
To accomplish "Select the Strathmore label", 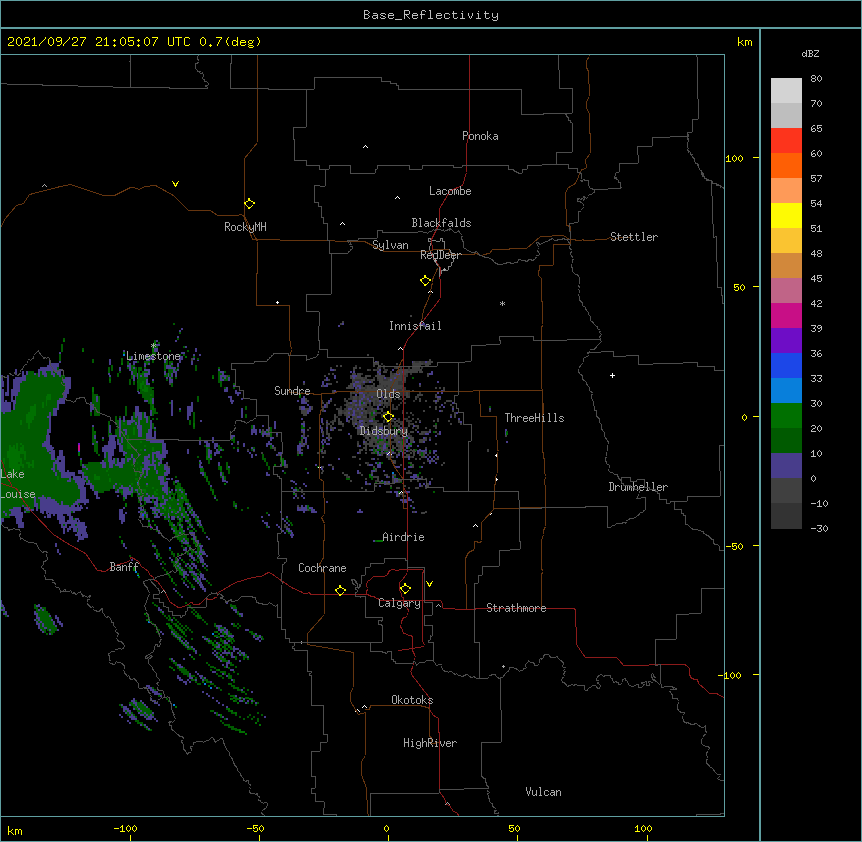I will coord(516,608).
